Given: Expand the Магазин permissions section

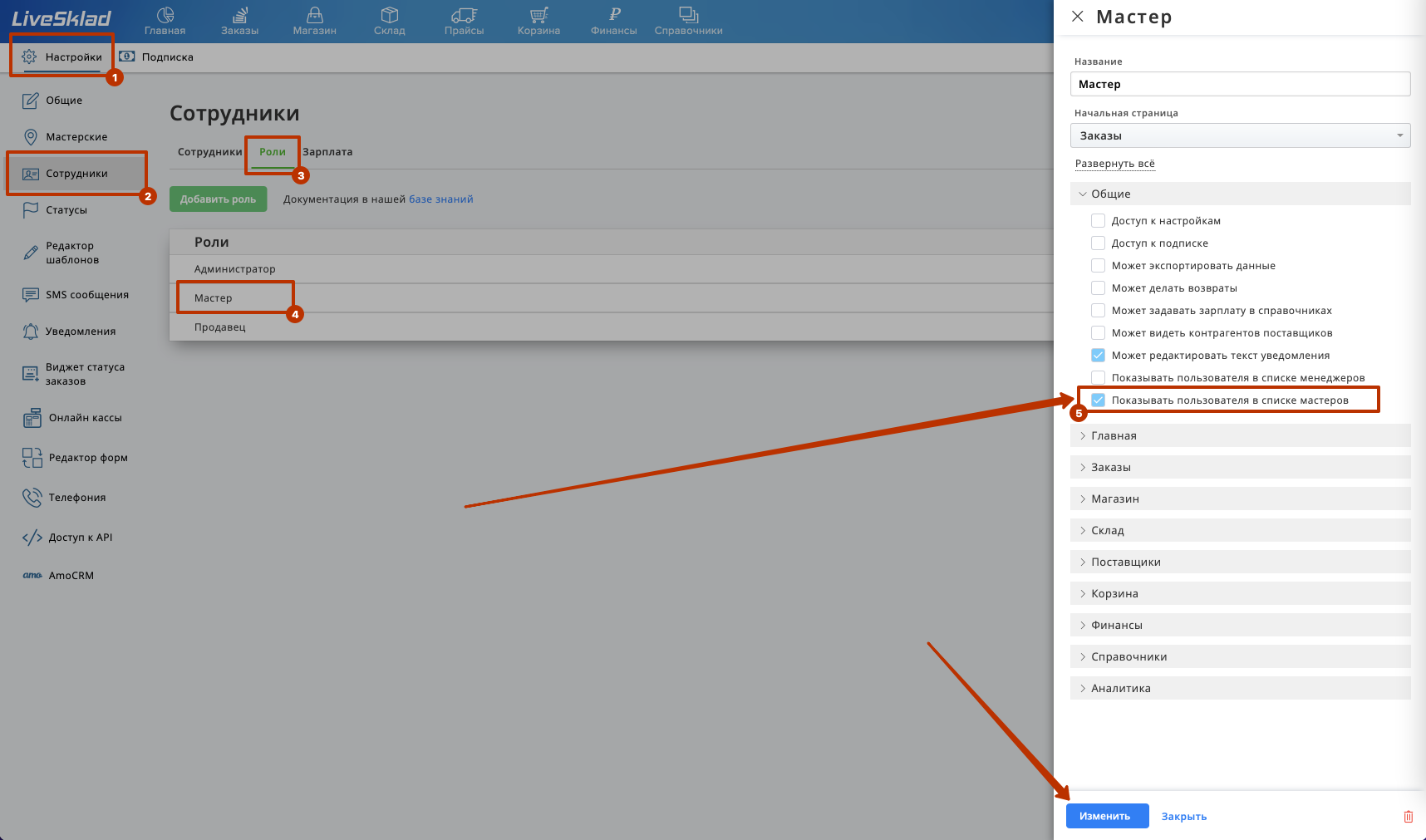Looking at the screenshot, I should click(1240, 499).
